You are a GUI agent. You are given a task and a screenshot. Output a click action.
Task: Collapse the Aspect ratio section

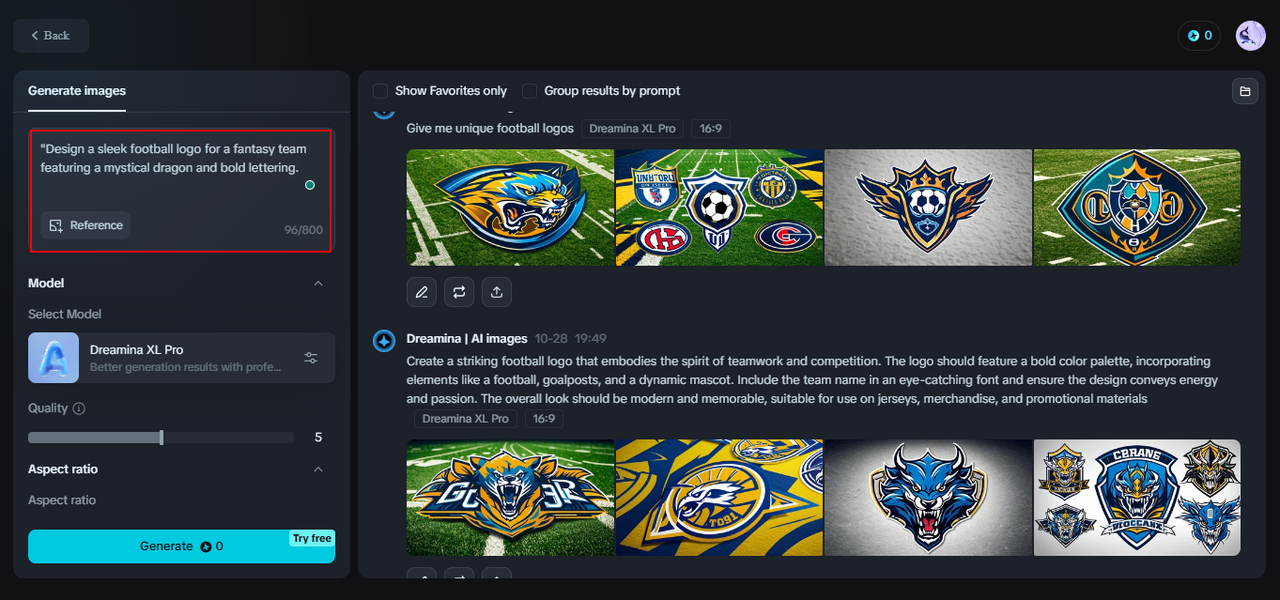point(318,469)
